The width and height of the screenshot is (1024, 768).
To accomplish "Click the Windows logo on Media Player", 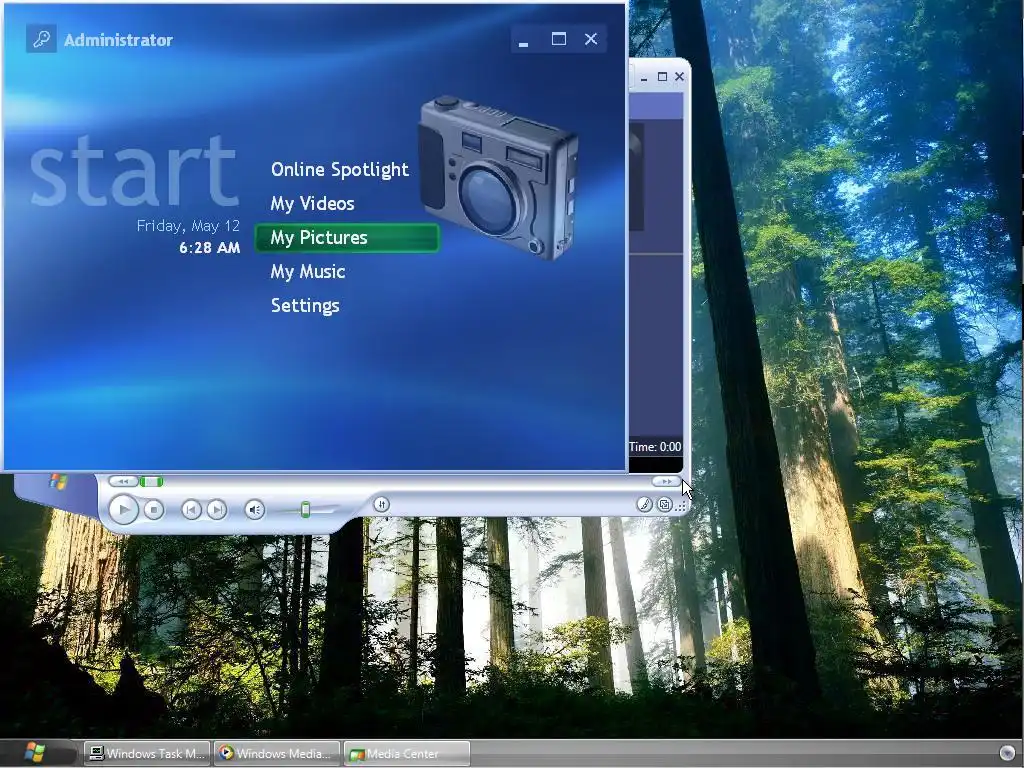I will 58,482.
